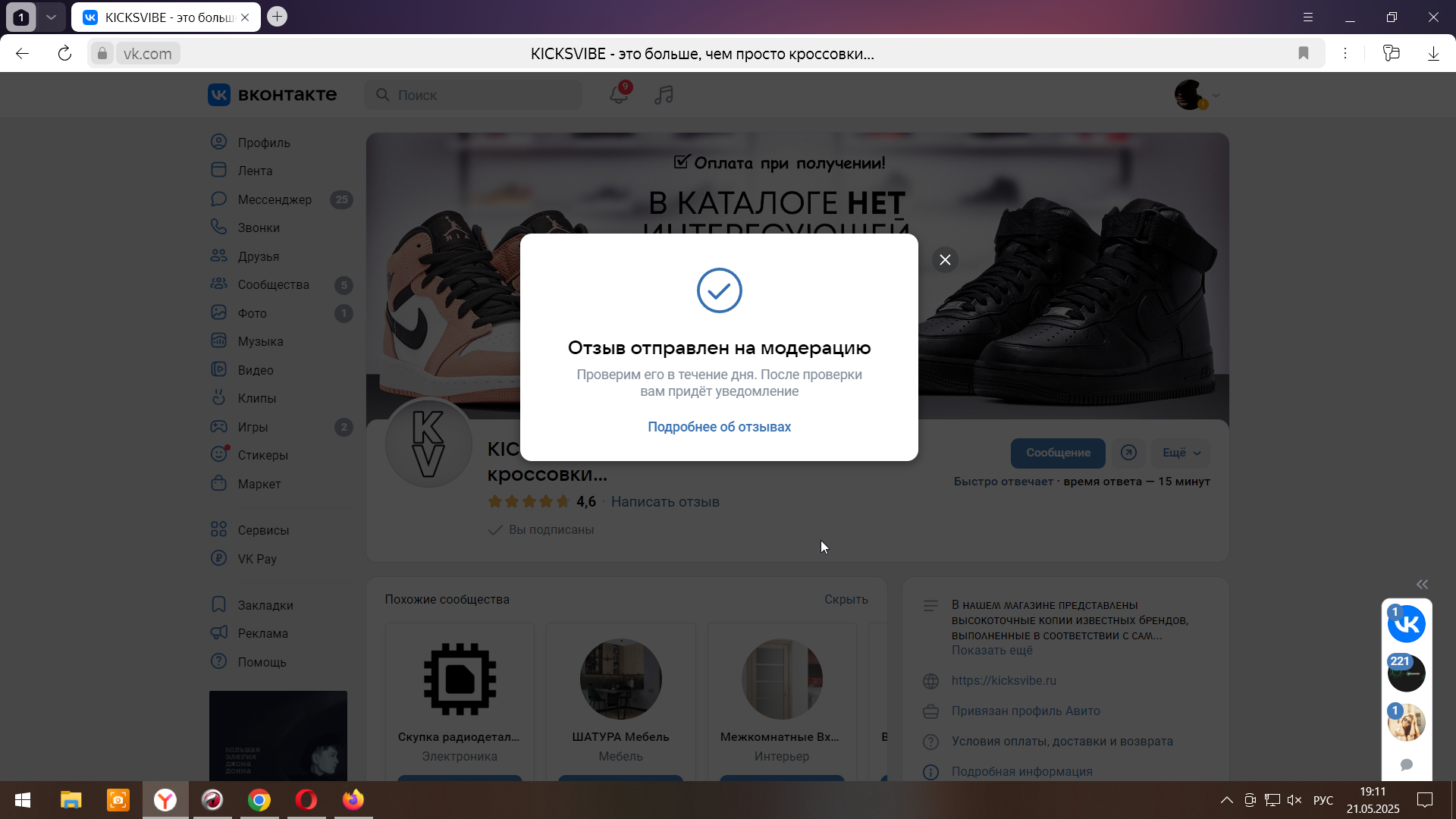Open the music player note icon
Screen dimensions: 1456x819
pyautogui.click(x=664, y=95)
